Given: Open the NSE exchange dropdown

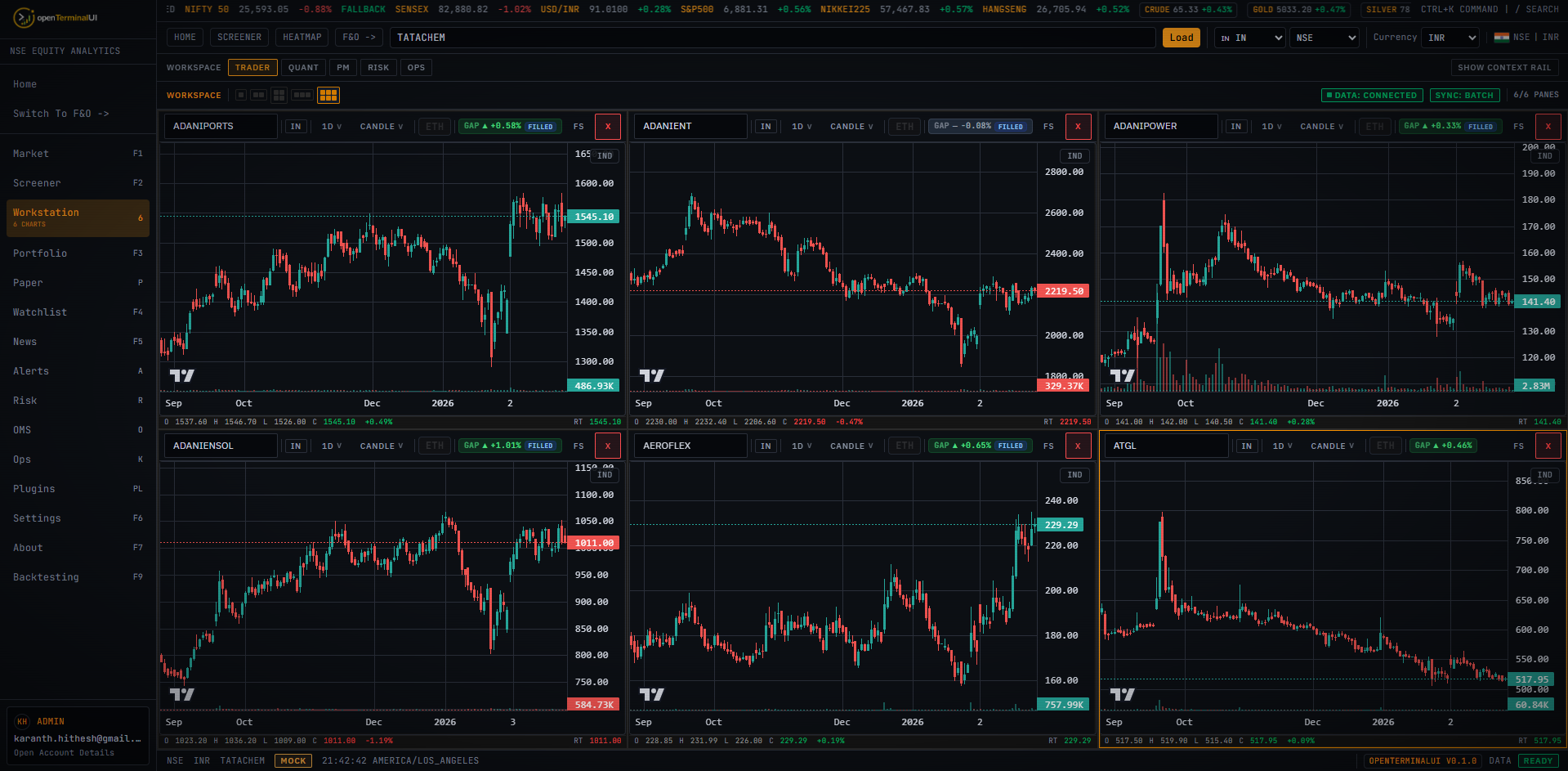Looking at the screenshot, I should point(1325,38).
